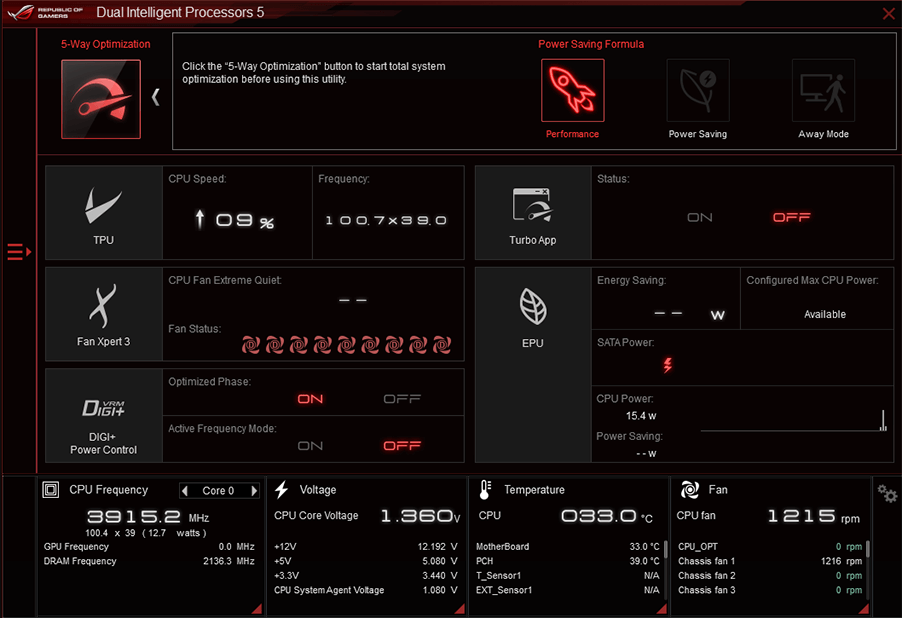Click the 5-Way Optimization speedometer icon
This screenshot has height=618, width=902.
(101, 99)
